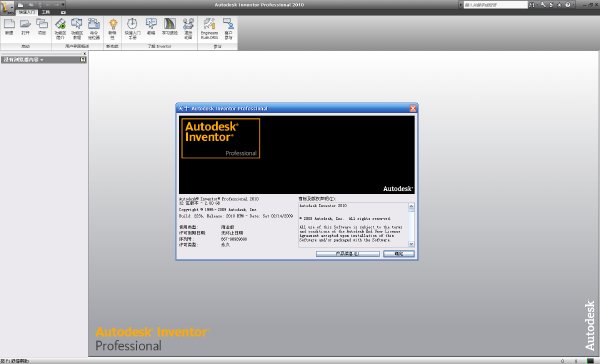Close the About Autodesk Inventor Professional dialog
The image size is (600, 364).
pos(413,108)
